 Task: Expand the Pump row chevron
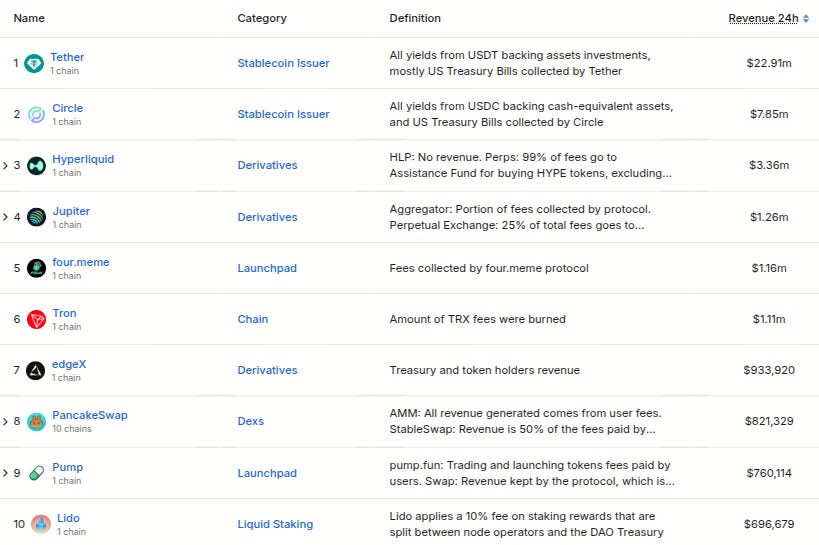(x=5, y=473)
